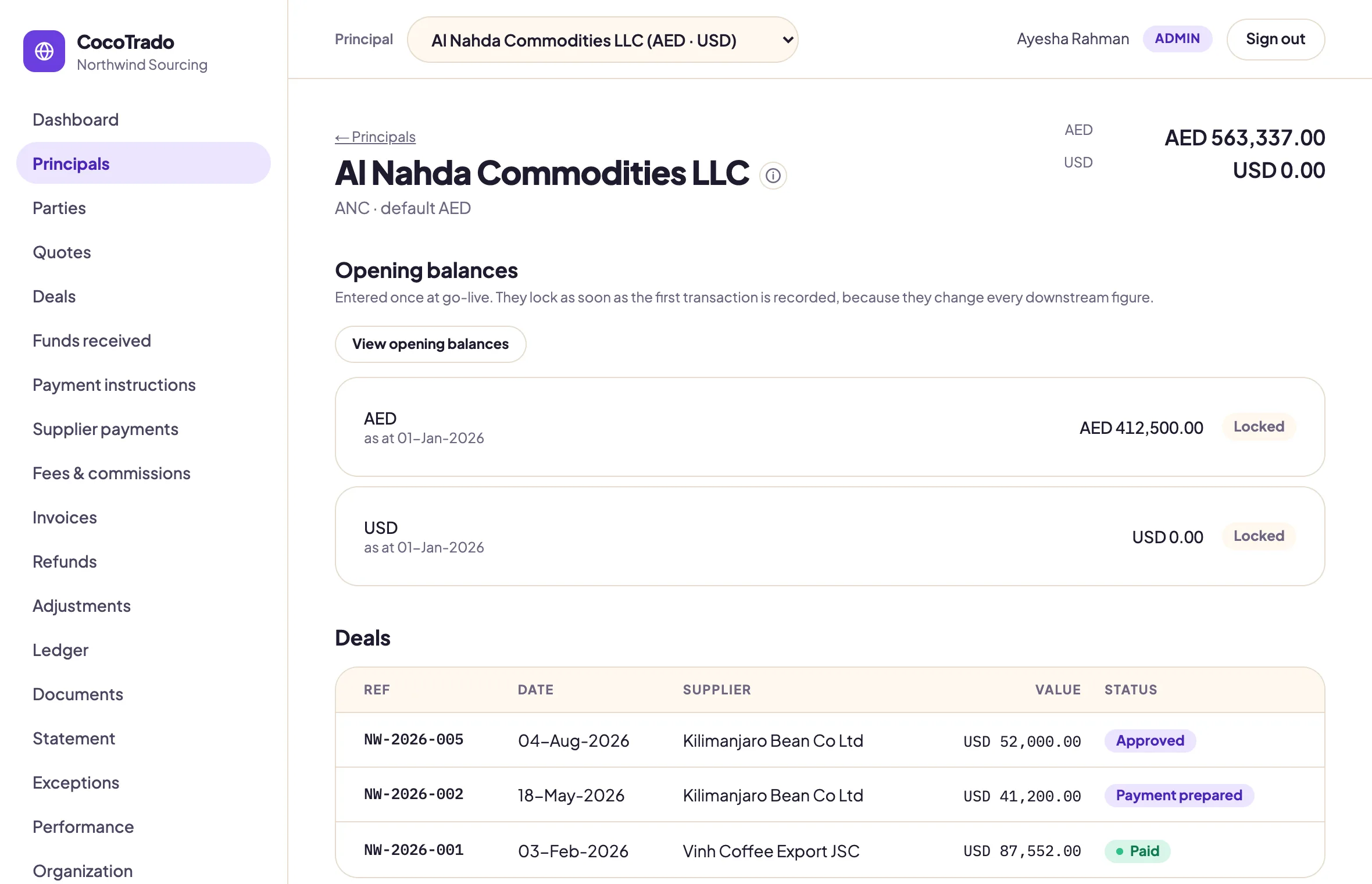Click deal reference NW-2026-002
1372x884 pixels.
coord(413,794)
